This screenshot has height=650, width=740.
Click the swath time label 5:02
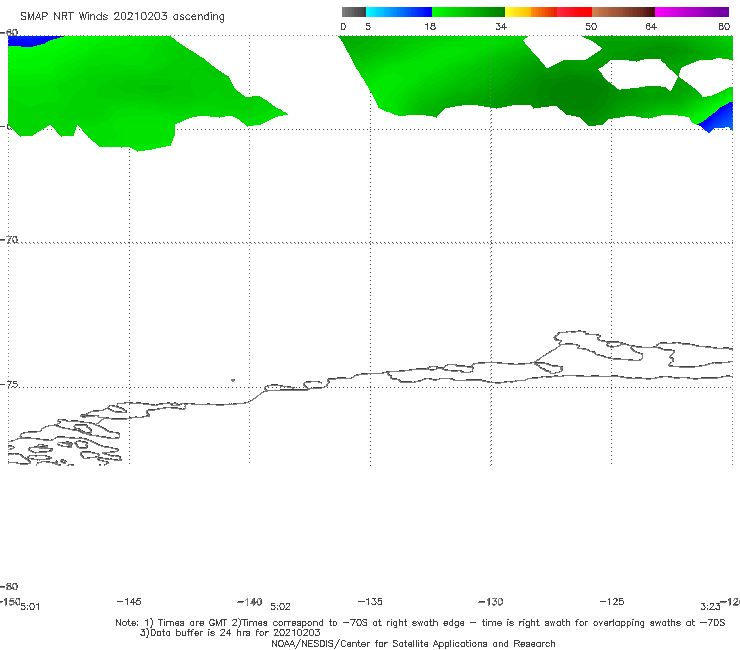[280, 607]
